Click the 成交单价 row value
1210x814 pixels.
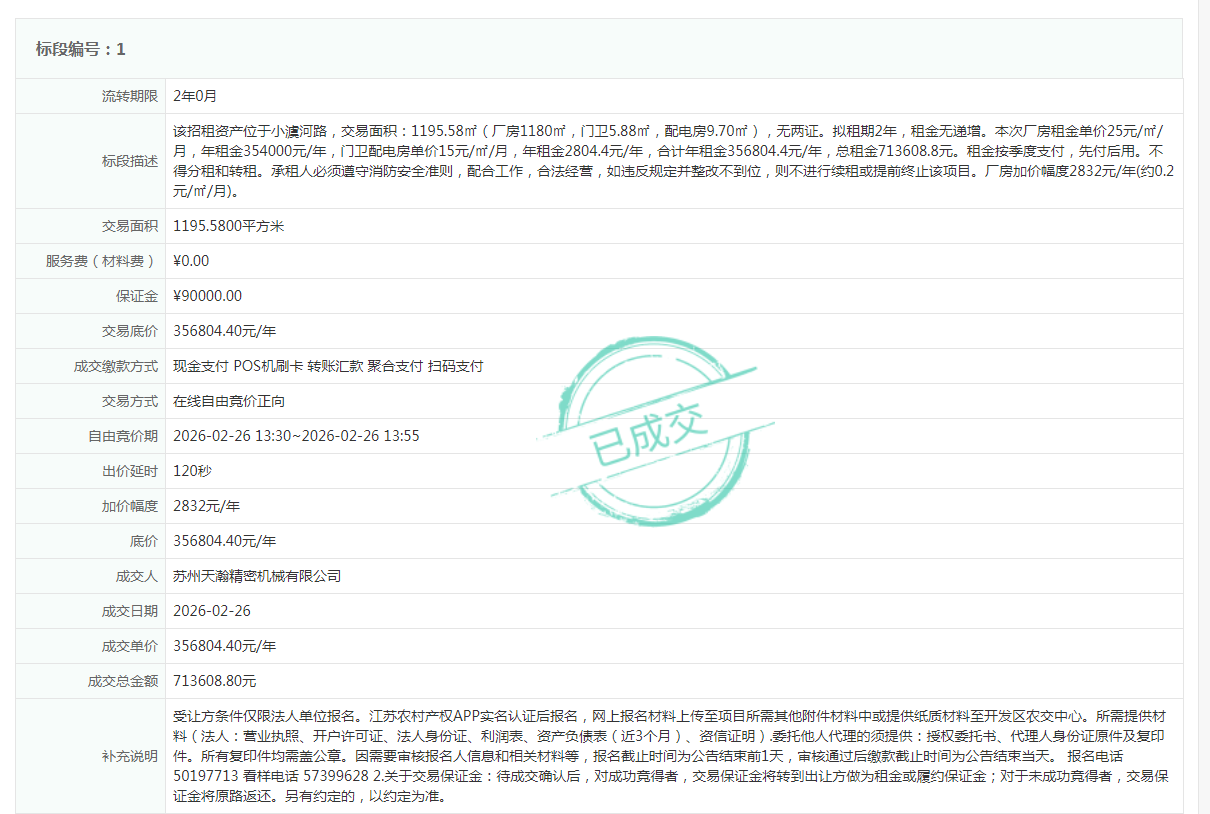point(224,646)
